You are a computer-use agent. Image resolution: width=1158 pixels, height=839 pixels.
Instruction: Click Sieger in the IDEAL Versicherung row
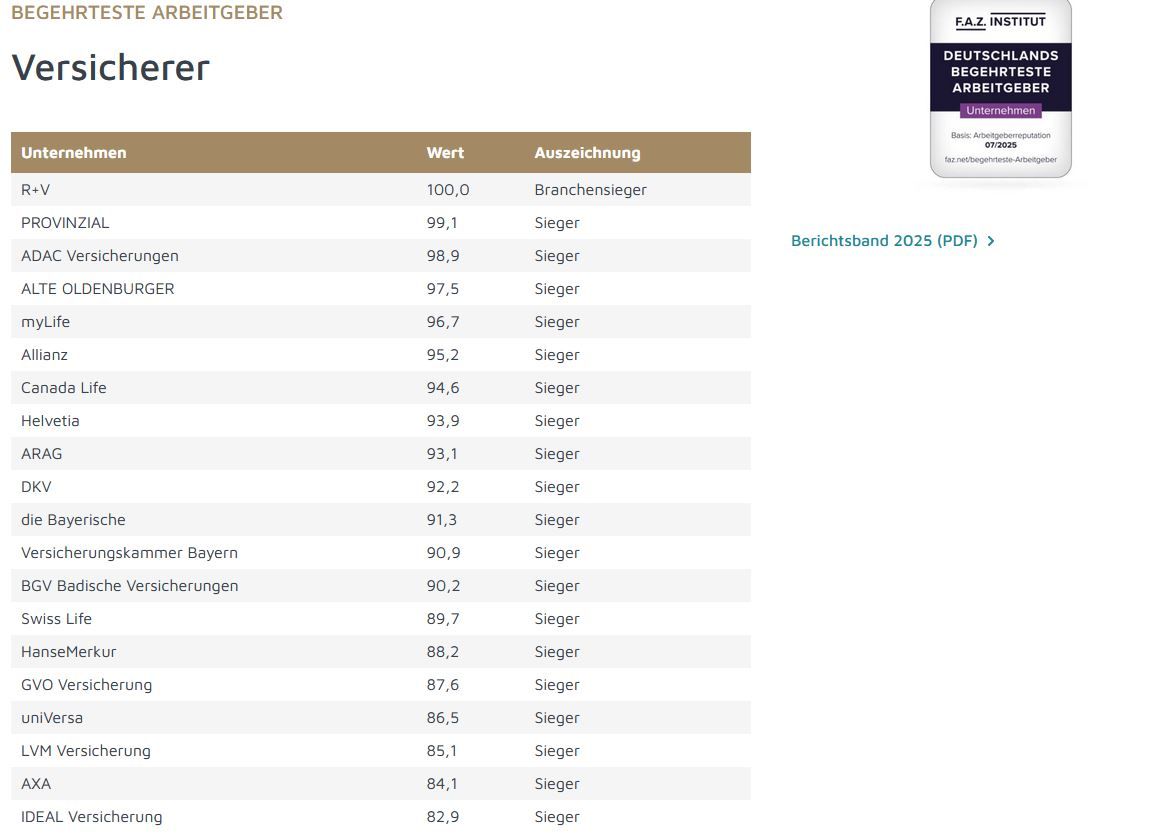557,817
